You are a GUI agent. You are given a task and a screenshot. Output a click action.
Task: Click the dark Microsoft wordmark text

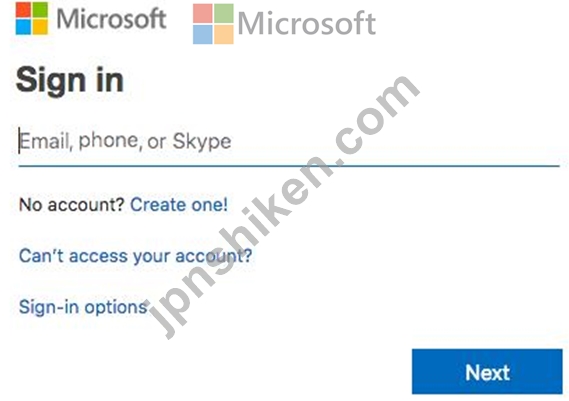click(111, 18)
